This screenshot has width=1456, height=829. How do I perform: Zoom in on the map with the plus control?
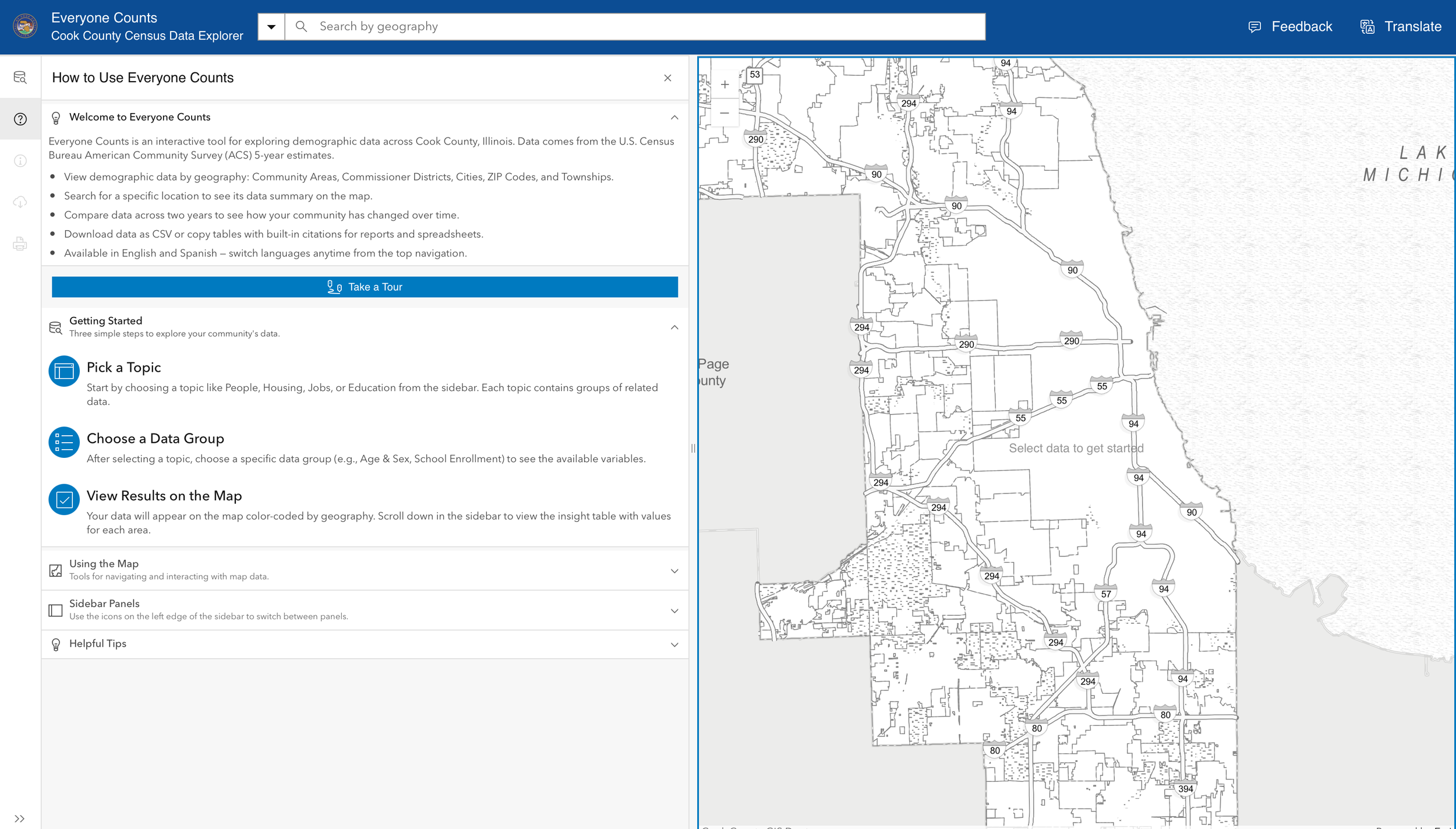pos(725,84)
